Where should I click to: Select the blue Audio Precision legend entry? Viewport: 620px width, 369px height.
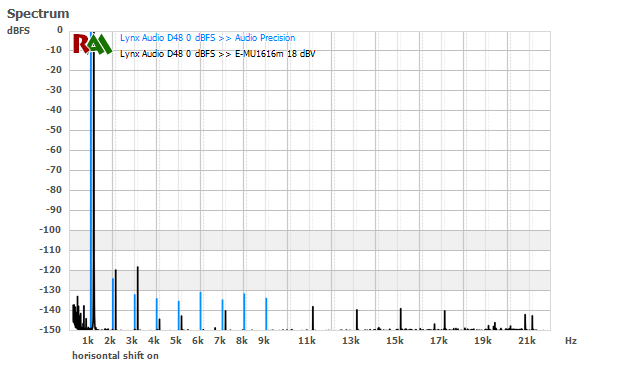208,38
